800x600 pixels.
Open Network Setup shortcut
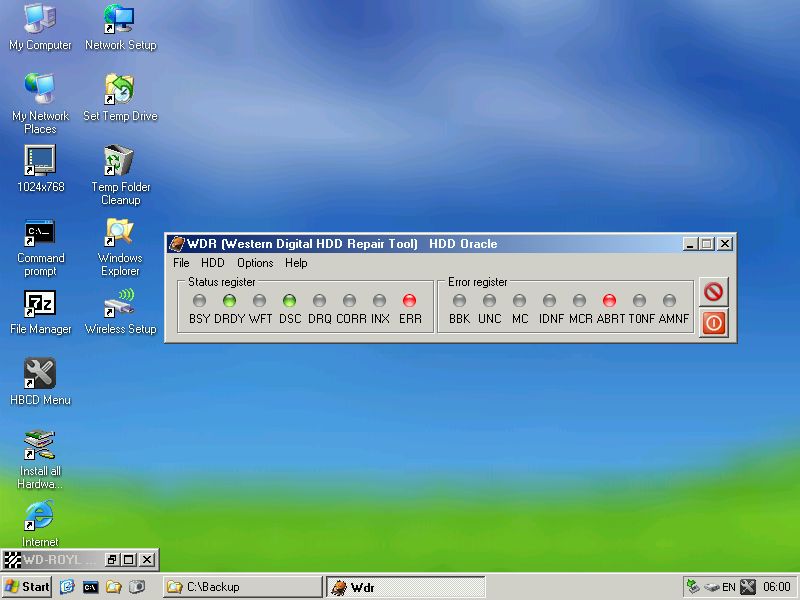[x=120, y=26]
